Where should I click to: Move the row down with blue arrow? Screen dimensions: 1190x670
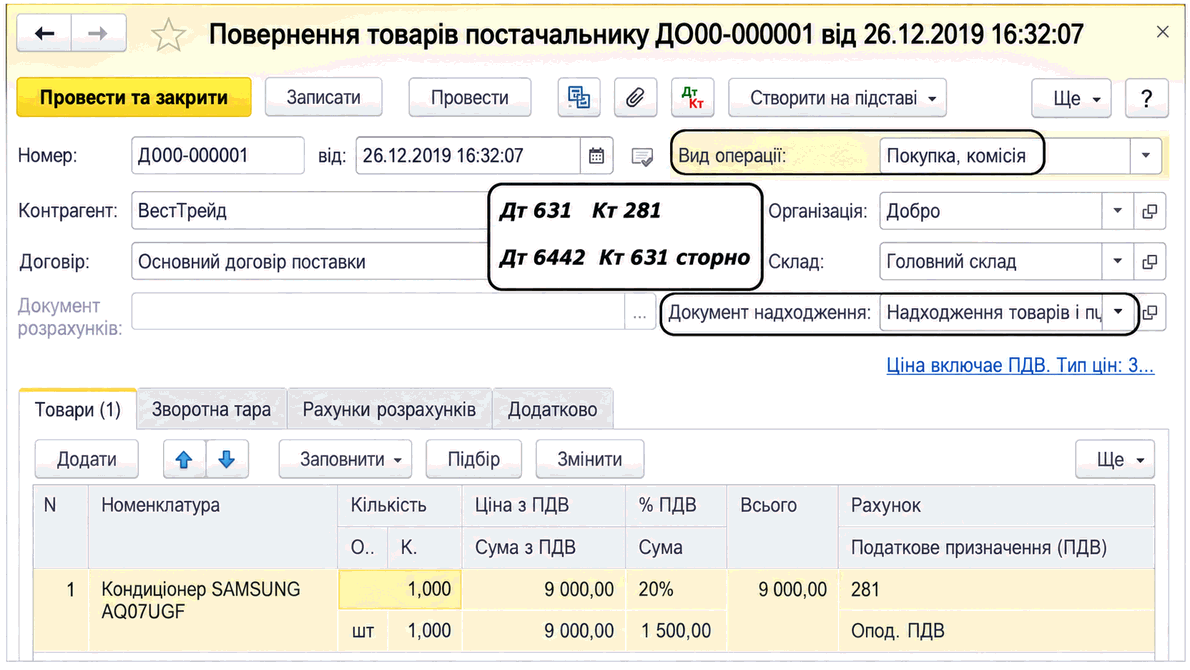226,459
